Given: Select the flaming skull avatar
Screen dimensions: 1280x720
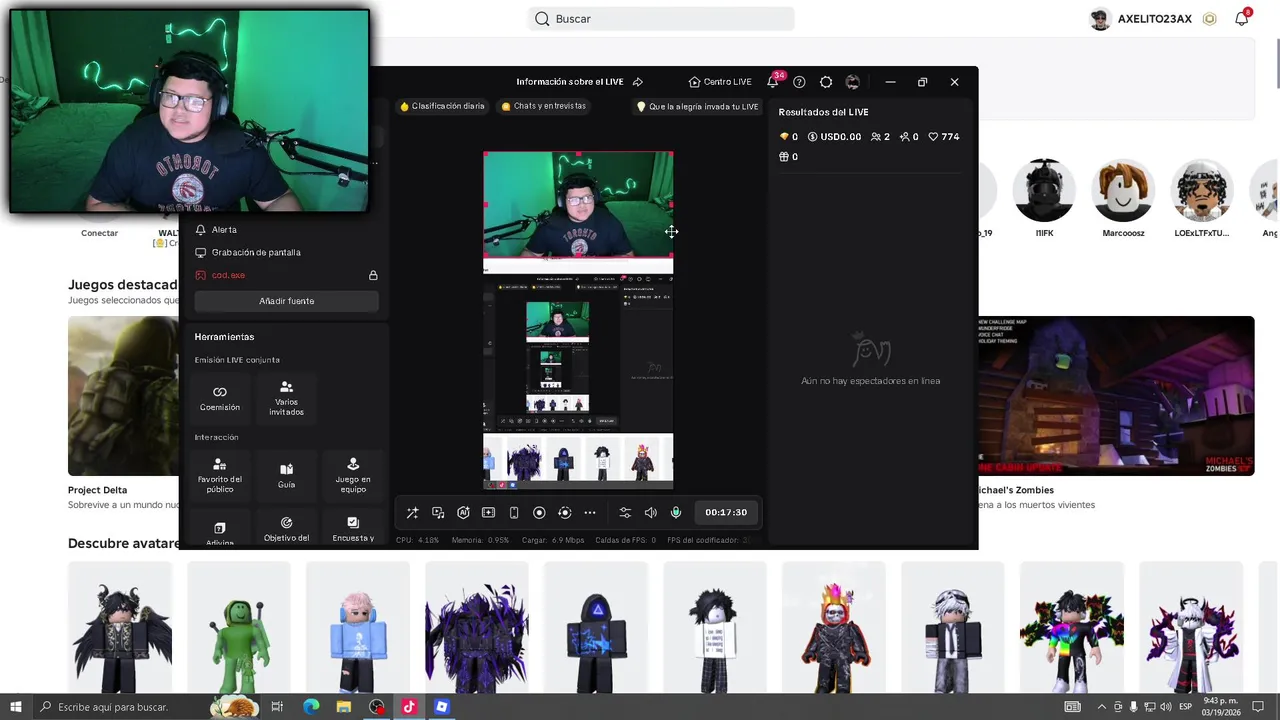Looking at the screenshot, I should pos(834,628).
